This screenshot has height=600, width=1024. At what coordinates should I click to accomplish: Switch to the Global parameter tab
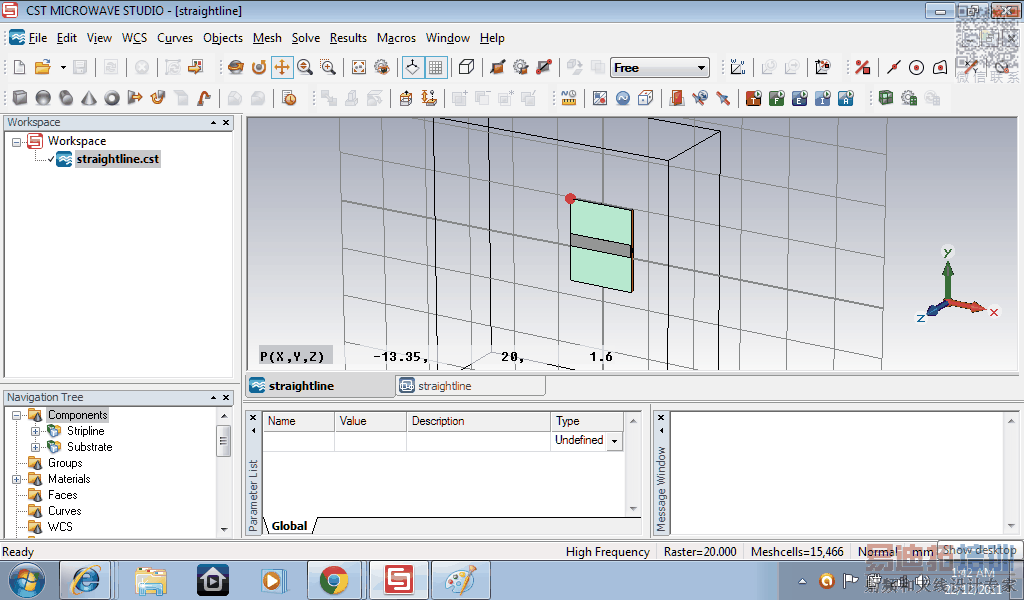click(x=289, y=525)
